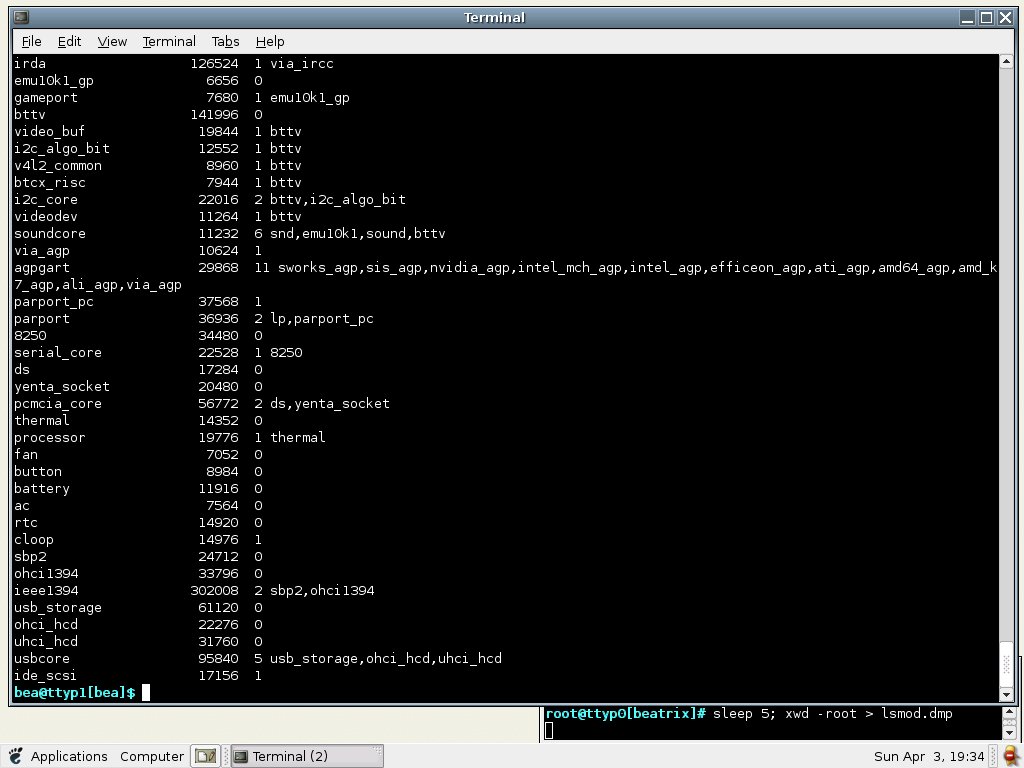This screenshot has height=768, width=1024.
Task: Click up arrow of root terminal scrollbar
Action: (x=1009, y=712)
